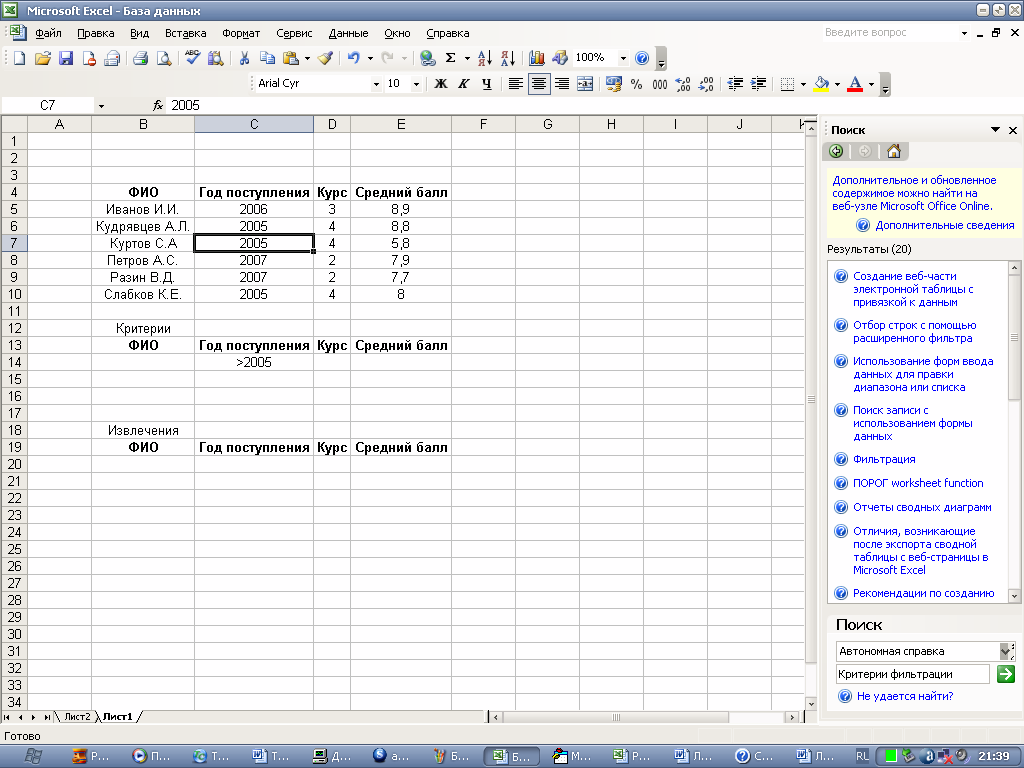The width and height of the screenshot is (1024, 768).
Task: Click the Format Painter brush icon
Action: tap(325, 58)
